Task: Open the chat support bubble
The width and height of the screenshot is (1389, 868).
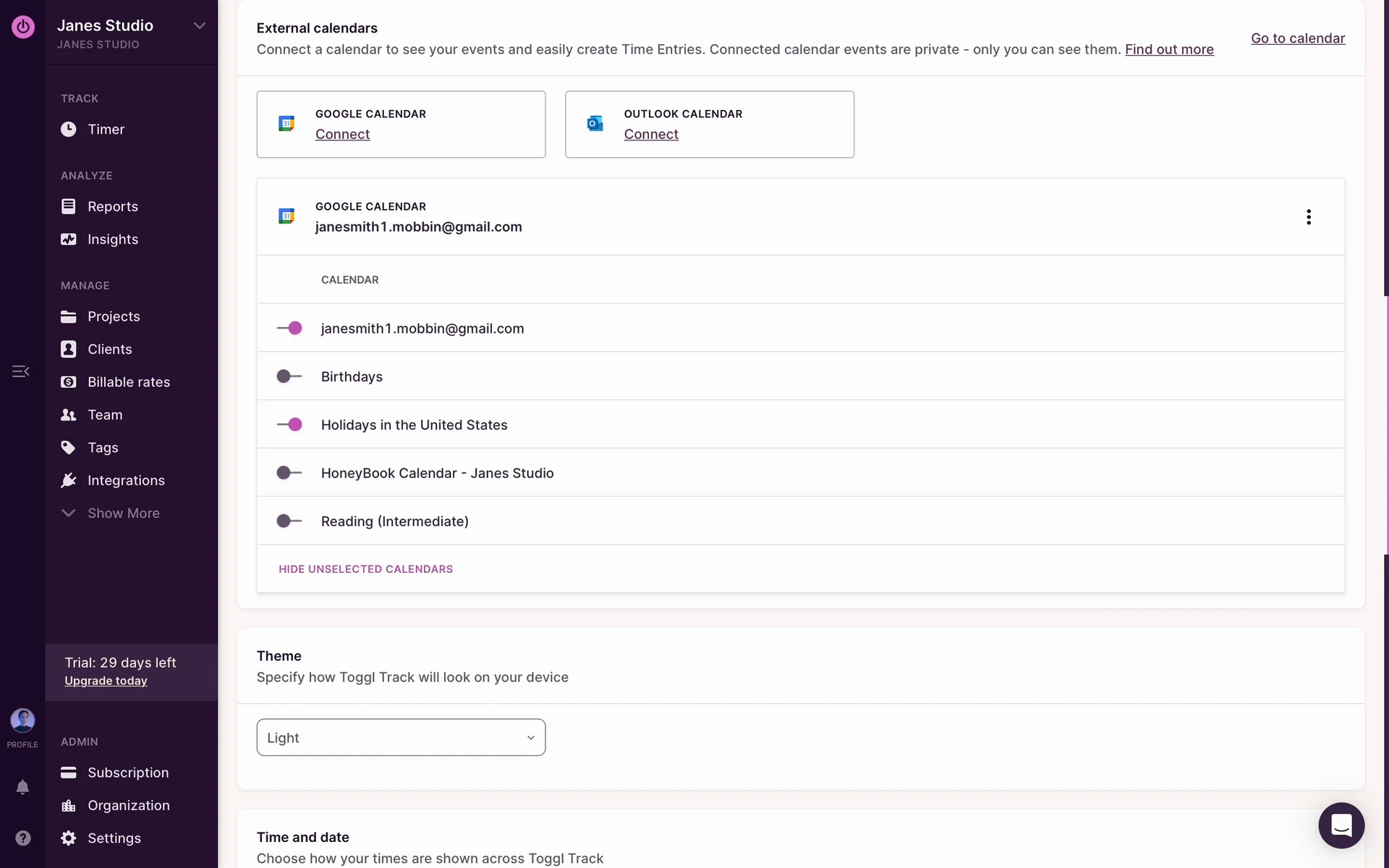Action: coord(1341,825)
